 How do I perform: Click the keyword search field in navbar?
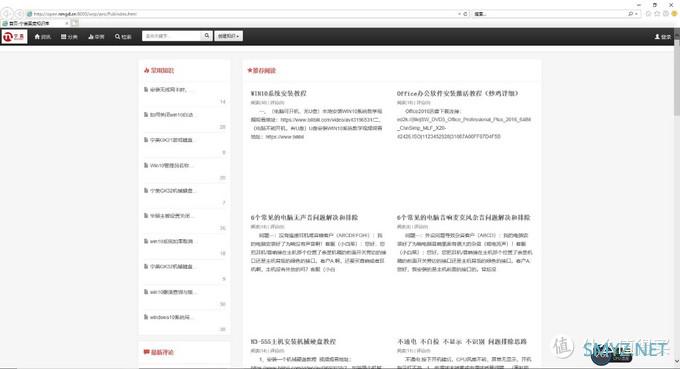click(x=172, y=36)
